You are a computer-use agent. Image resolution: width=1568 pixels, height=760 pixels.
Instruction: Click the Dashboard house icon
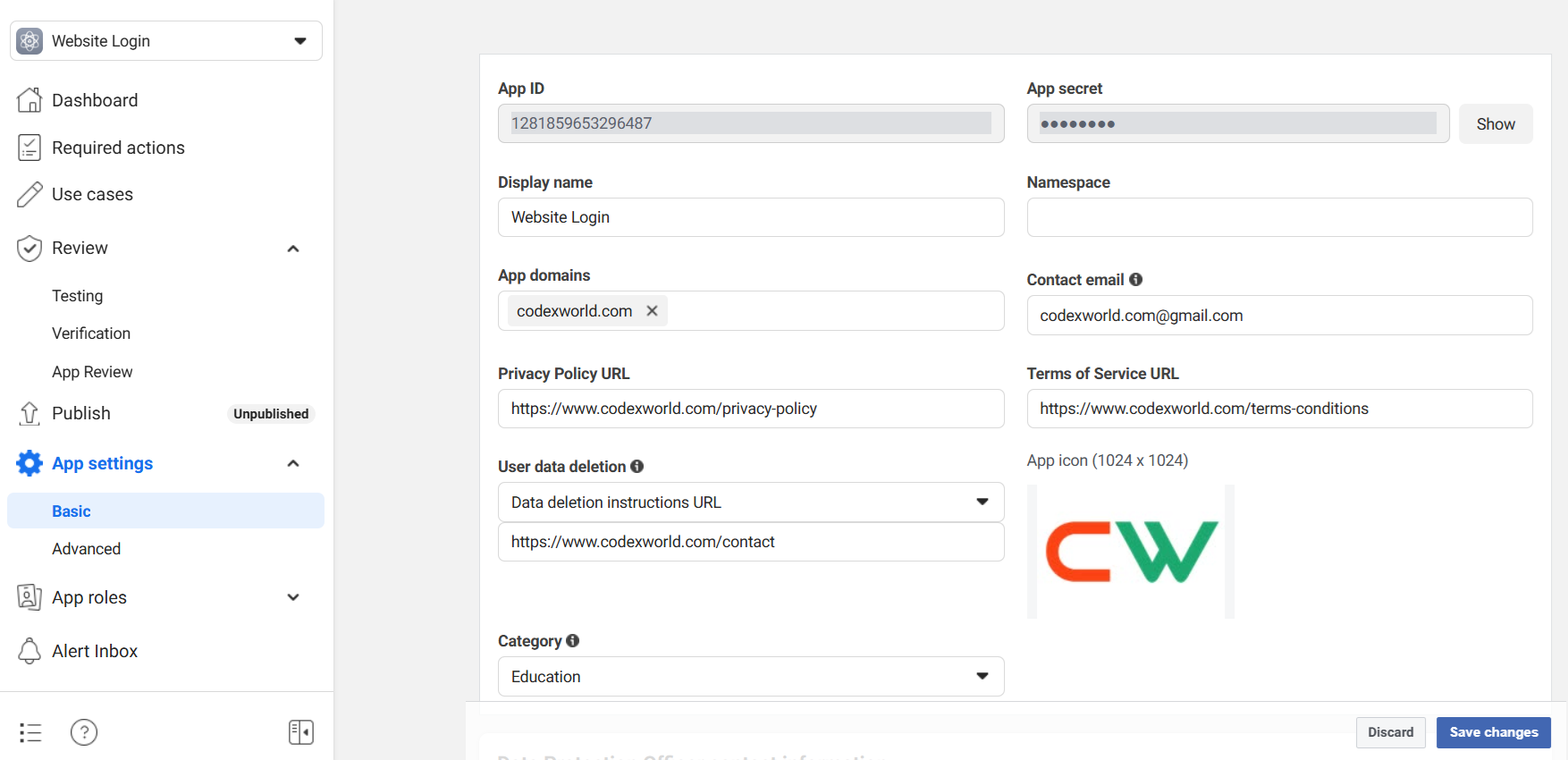[x=30, y=100]
